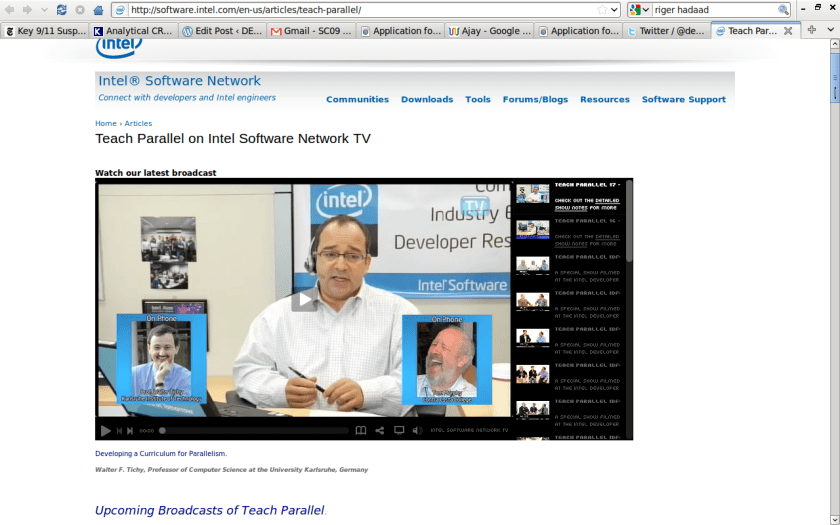Image resolution: width=840 pixels, height=525 pixels.
Task: Switch to the 'Analytical CR...' tab
Action: (133, 31)
